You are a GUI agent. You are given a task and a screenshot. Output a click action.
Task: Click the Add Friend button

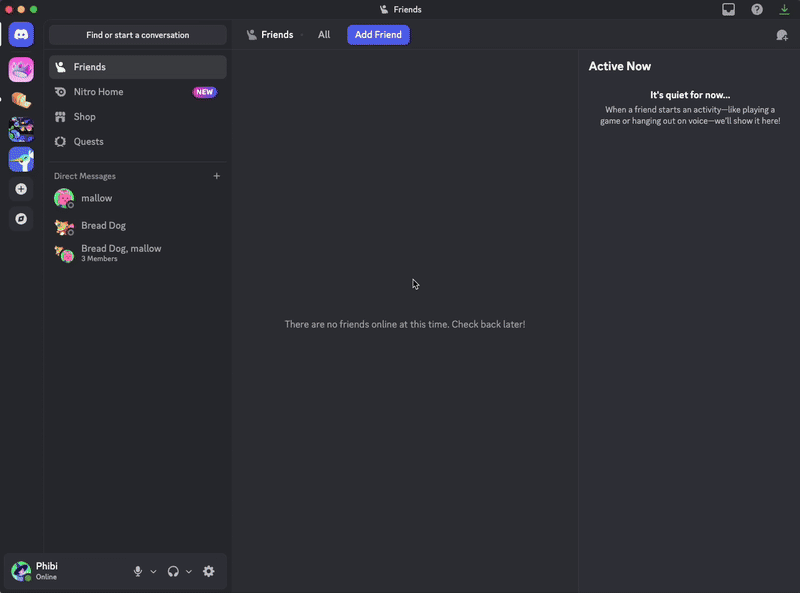(378, 35)
